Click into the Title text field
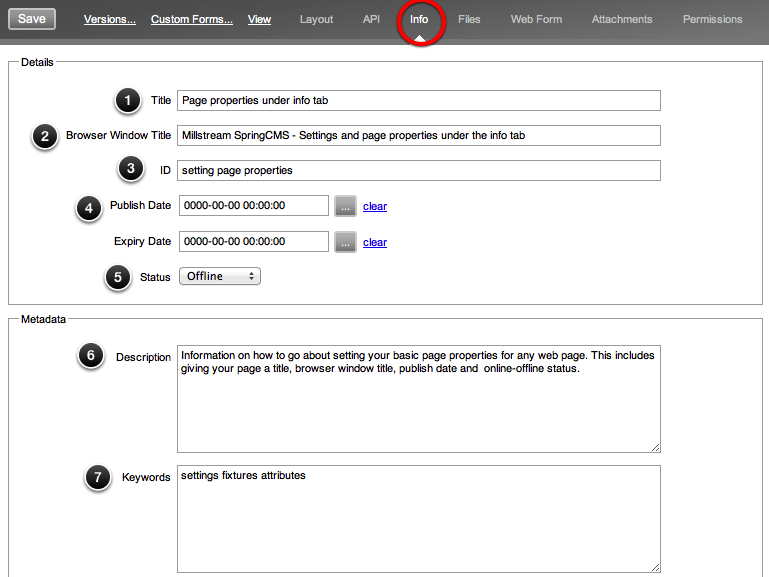Image resolution: width=769 pixels, height=577 pixels. tap(418, 100)
